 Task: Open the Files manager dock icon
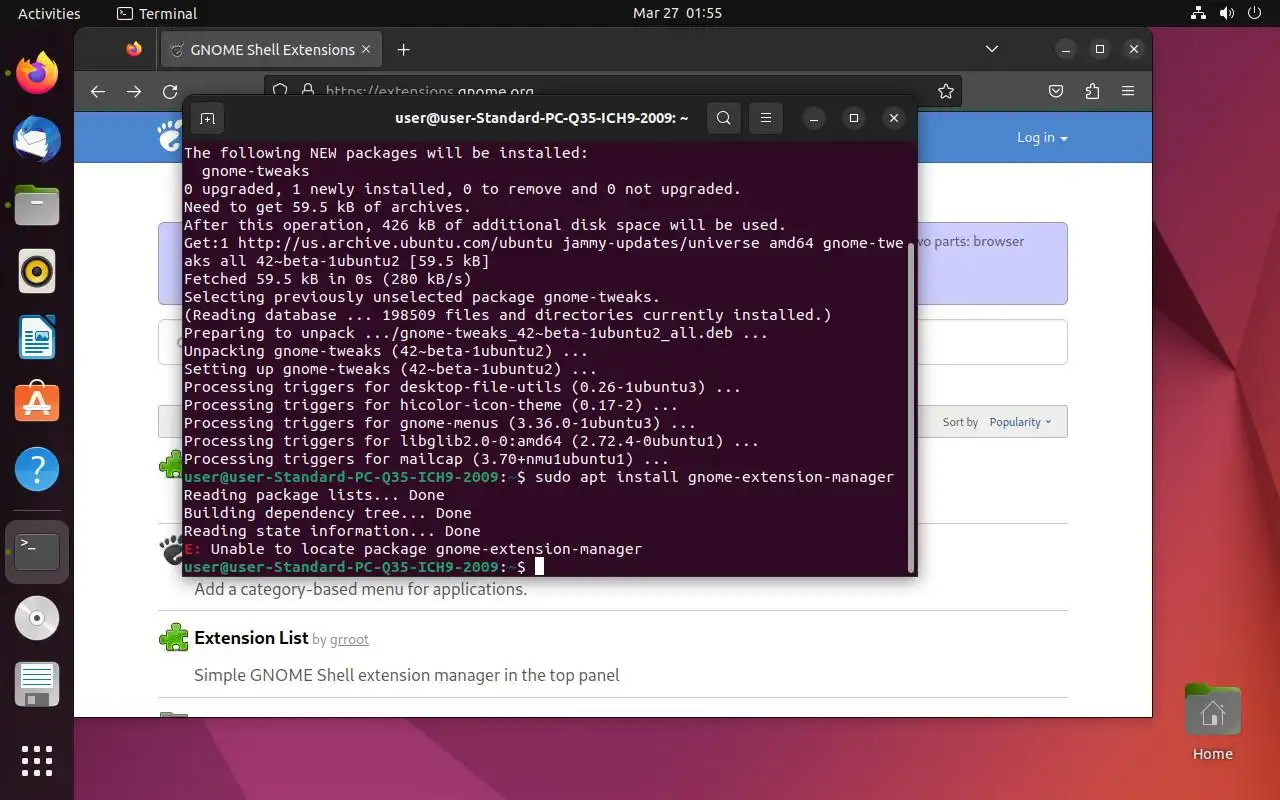37,205
